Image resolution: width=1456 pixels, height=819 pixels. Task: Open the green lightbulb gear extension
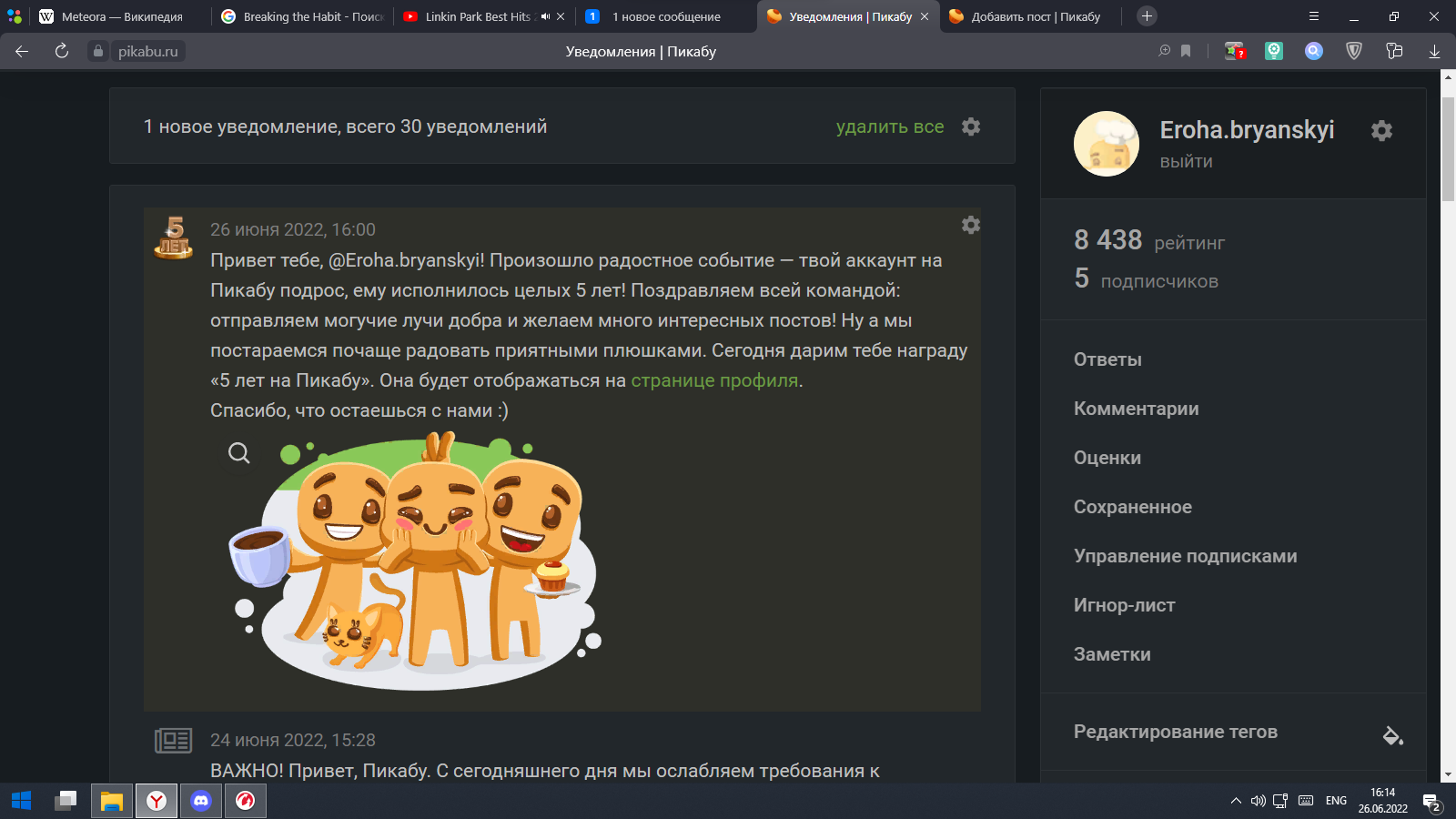(x=1274, y=51)
